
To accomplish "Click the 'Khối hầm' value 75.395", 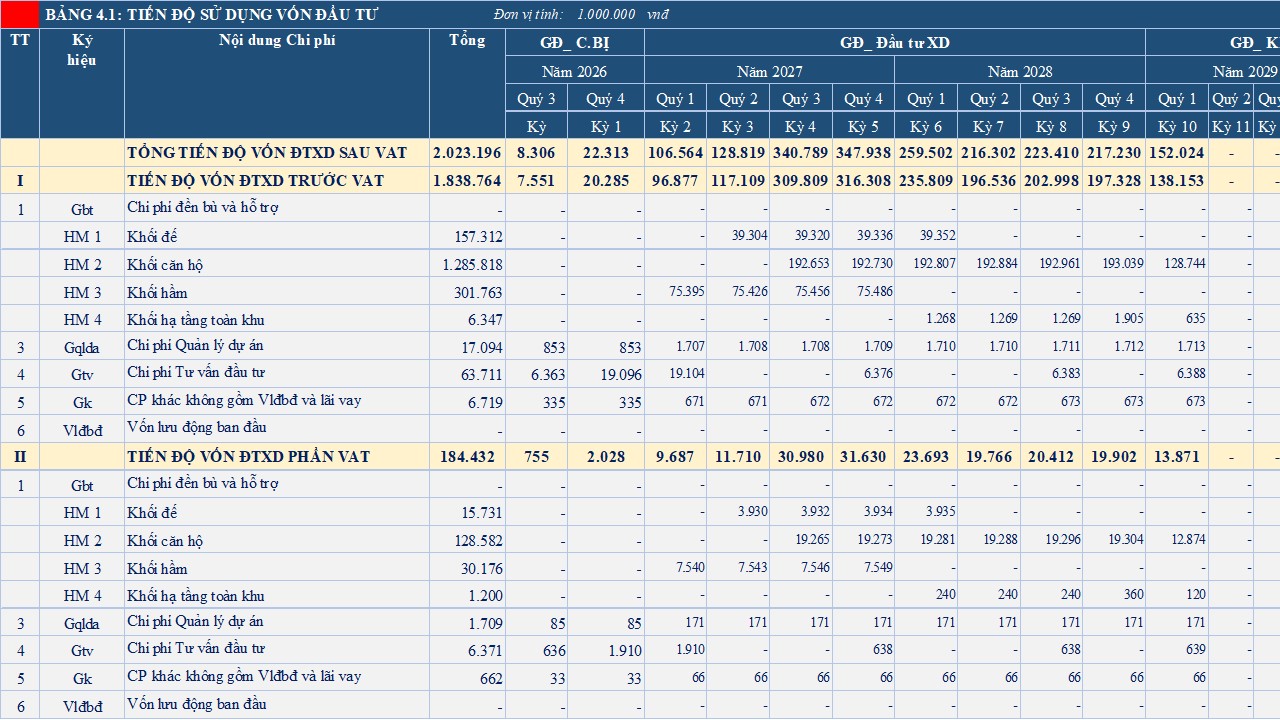I will [676, 292].
